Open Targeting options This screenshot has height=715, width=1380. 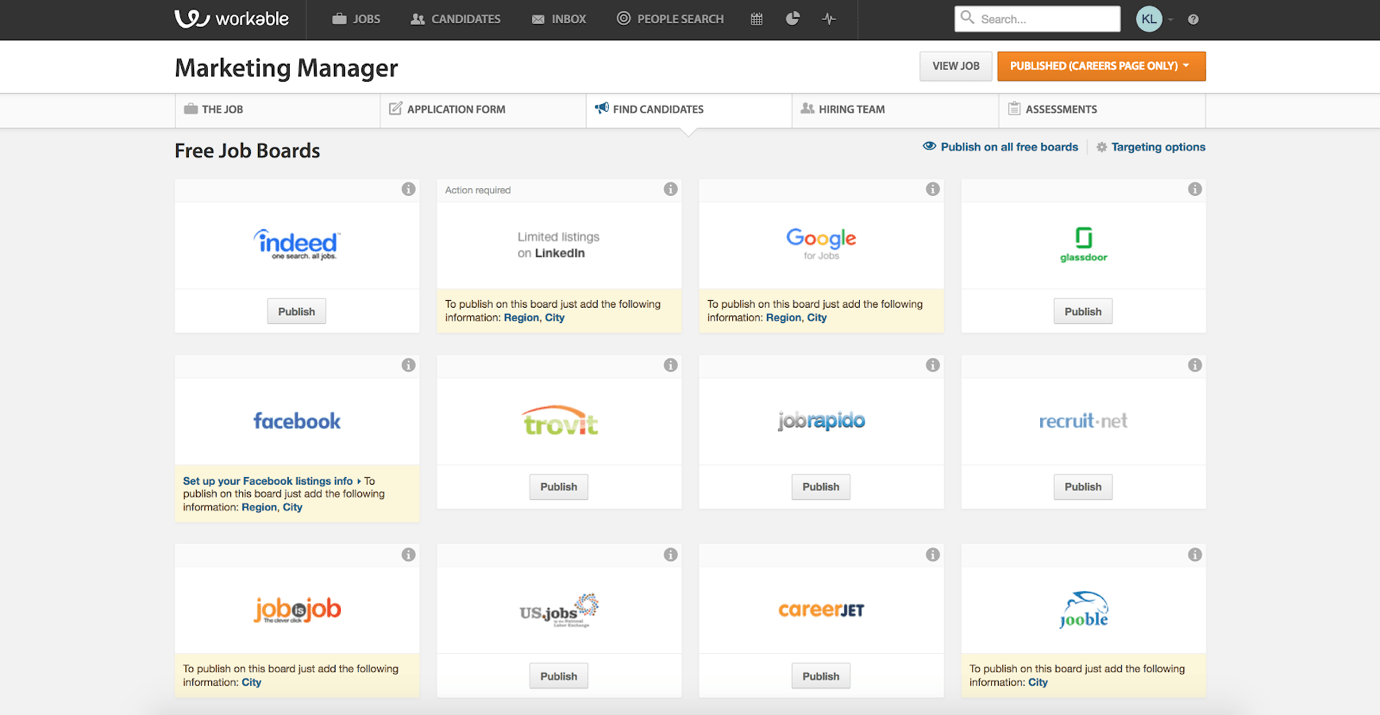tap(1151, 147)
